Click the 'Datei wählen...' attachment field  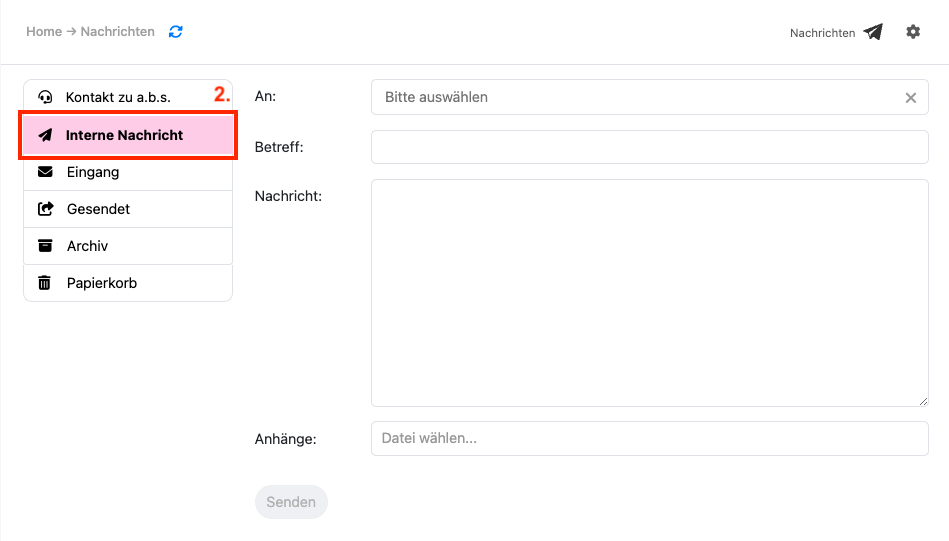click(x=649, y=438)
